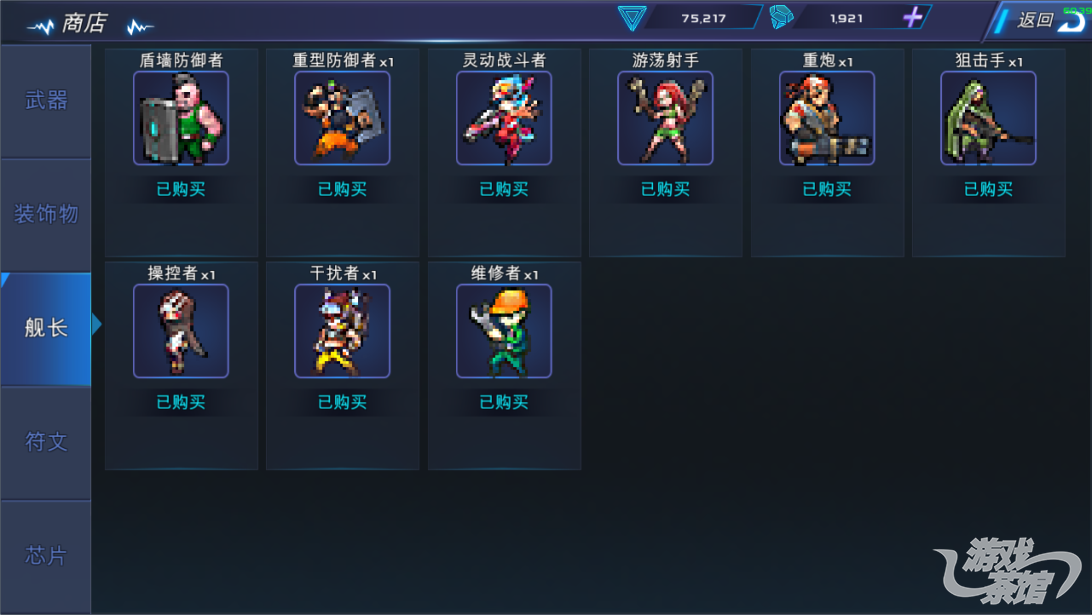Select the 盾墙防御者 captain portrait
The width and height of the screenshot is (1092, 615).
tap(181, 118)
